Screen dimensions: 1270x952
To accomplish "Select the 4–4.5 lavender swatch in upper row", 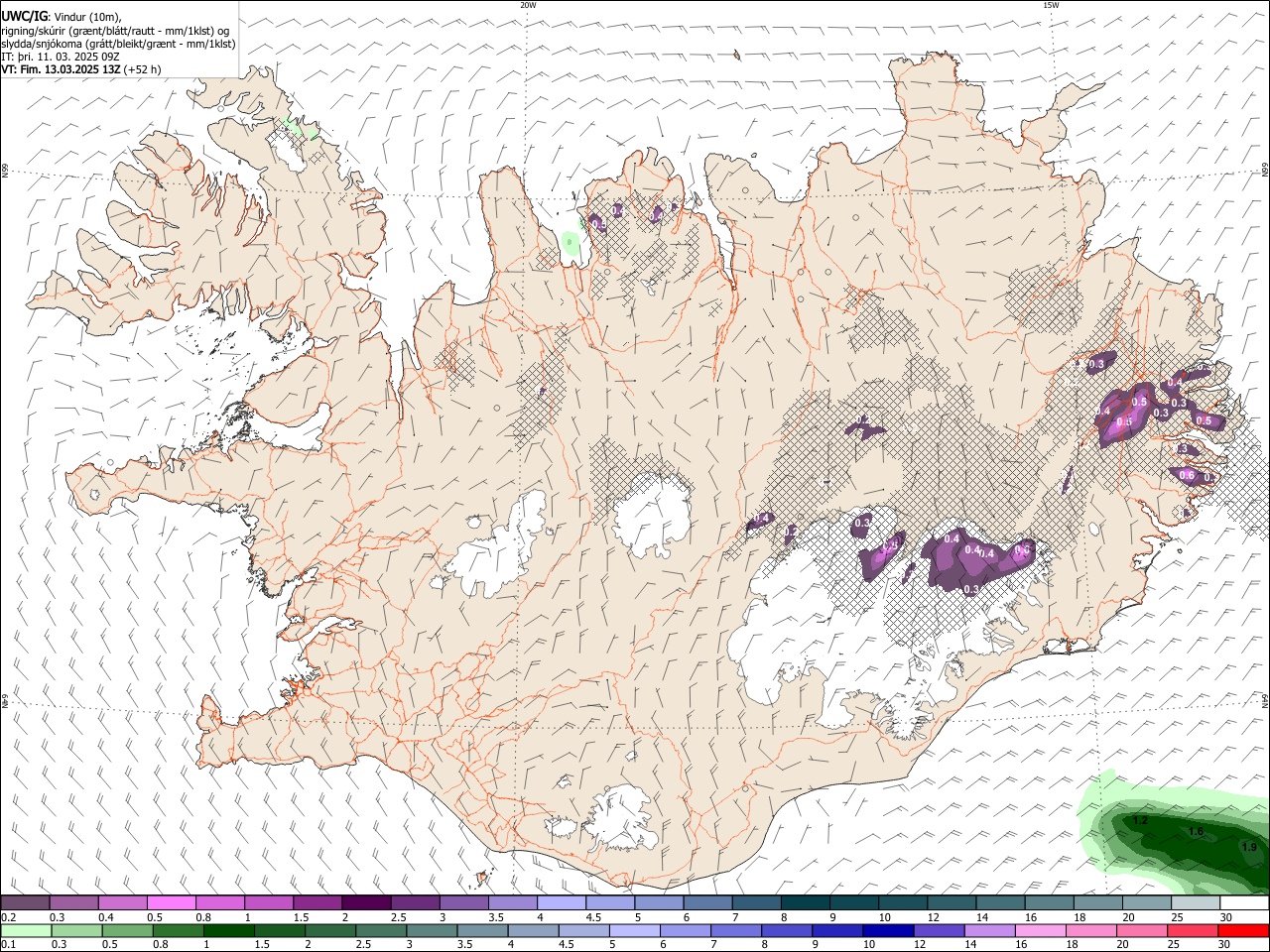I will (x=562, y=902).
